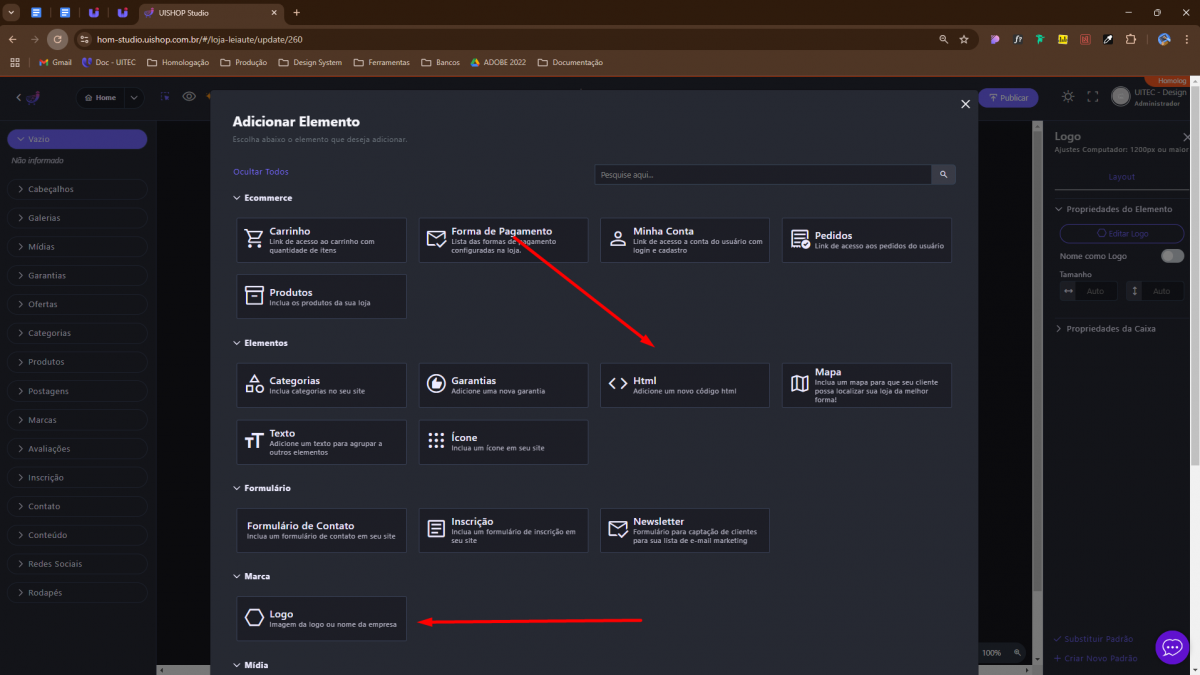
Task: Select the Texto element tile
Action: [x=321, y=442]
